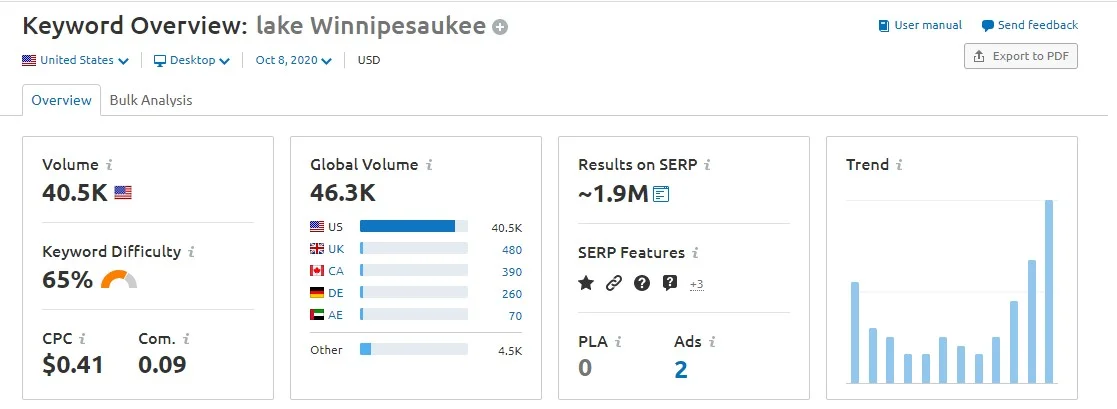The image size is (1117, 409).
Task: Click the question mark SERP feature icon
Action: (x=642, y=283)
